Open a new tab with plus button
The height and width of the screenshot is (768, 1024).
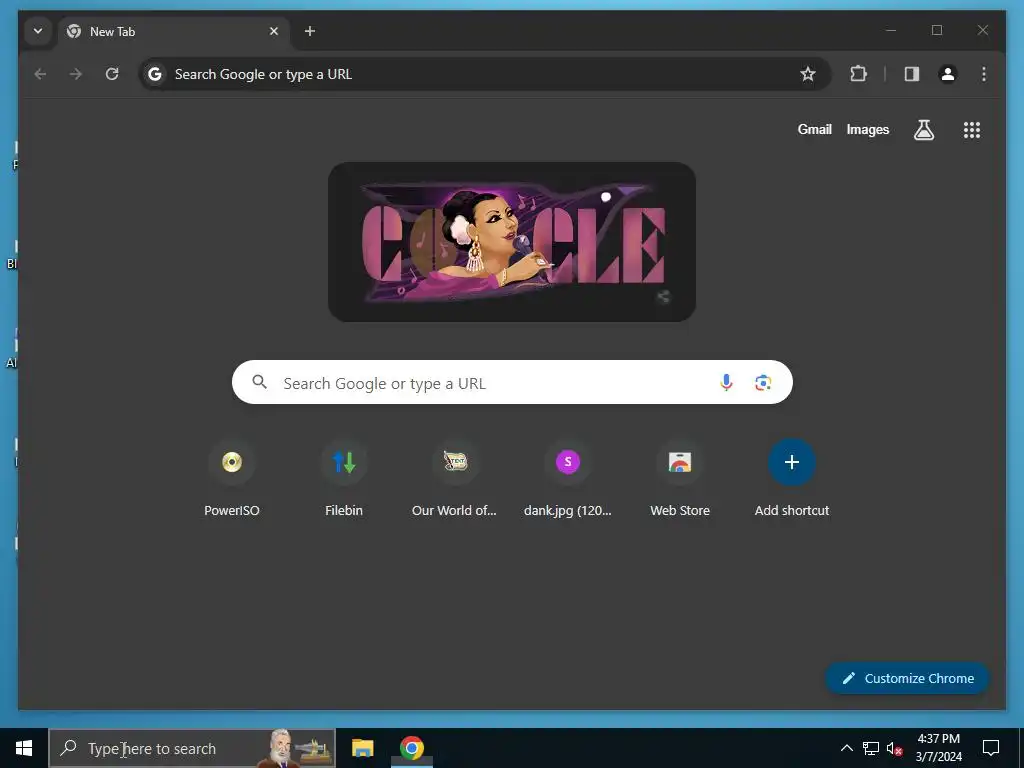[x=310, y=31]
